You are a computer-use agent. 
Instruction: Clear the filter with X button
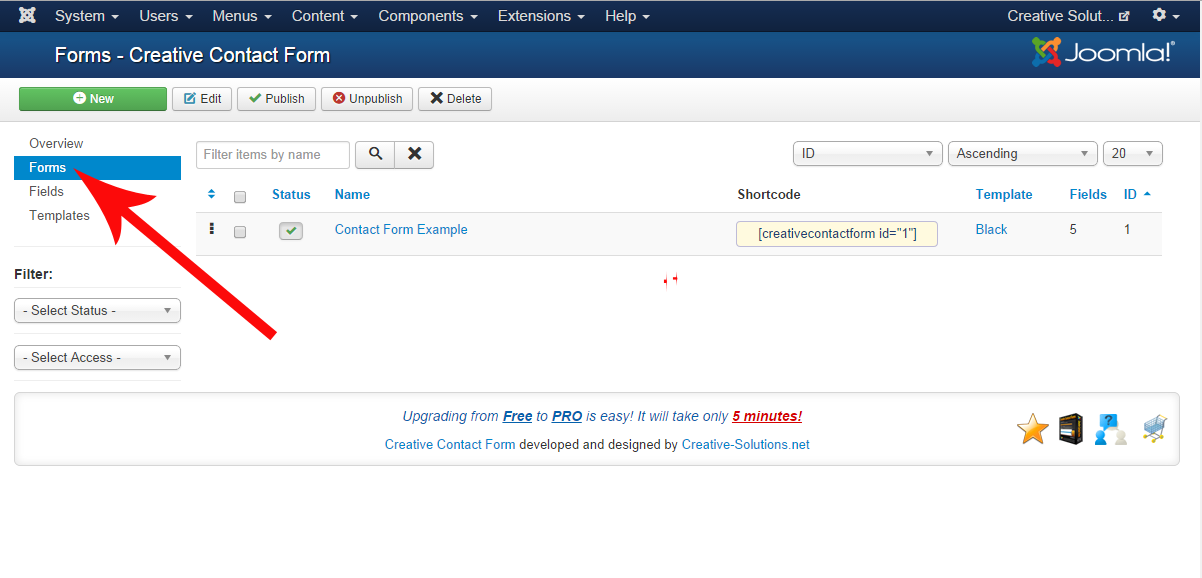414,154
